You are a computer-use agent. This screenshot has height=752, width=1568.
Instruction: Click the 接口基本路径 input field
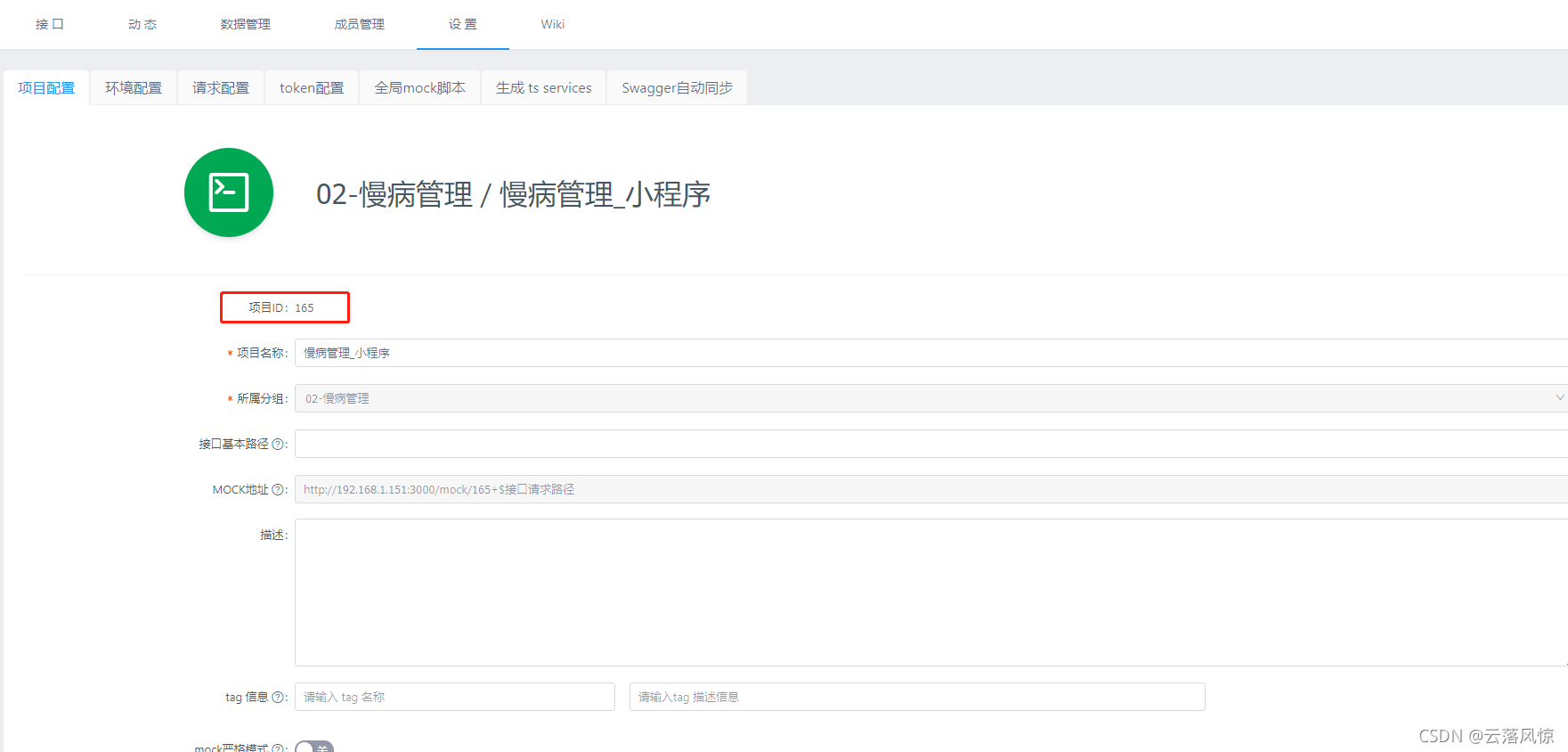(931, 444)
